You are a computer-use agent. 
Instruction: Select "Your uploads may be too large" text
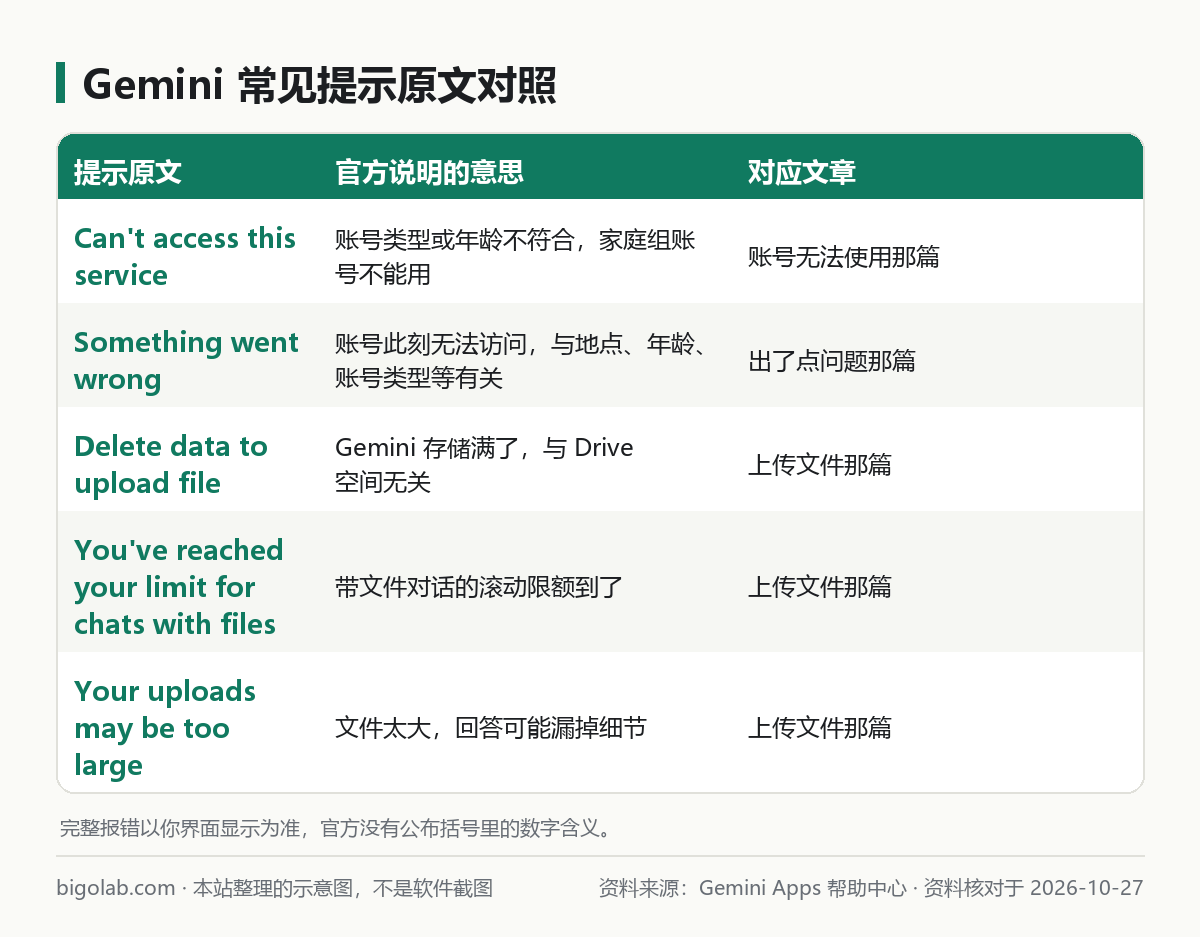165,728
